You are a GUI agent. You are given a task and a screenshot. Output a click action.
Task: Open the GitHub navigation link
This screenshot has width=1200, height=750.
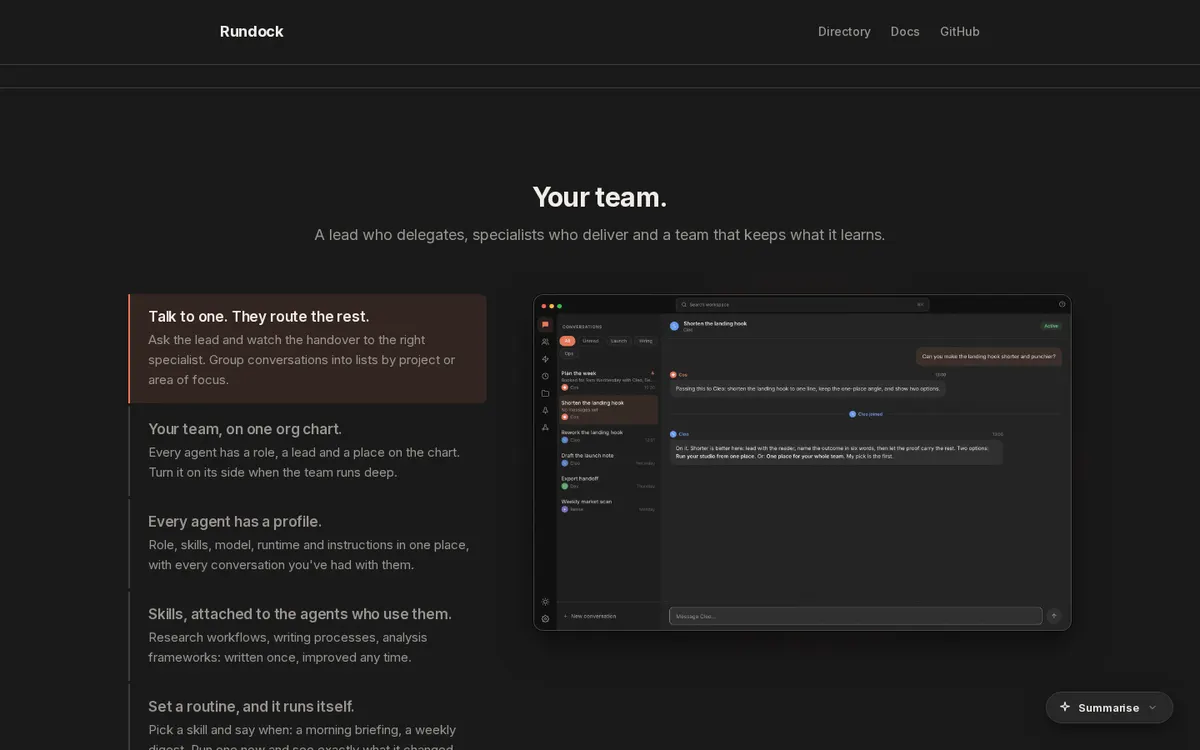pyautogui.click(x=960, y=31)
